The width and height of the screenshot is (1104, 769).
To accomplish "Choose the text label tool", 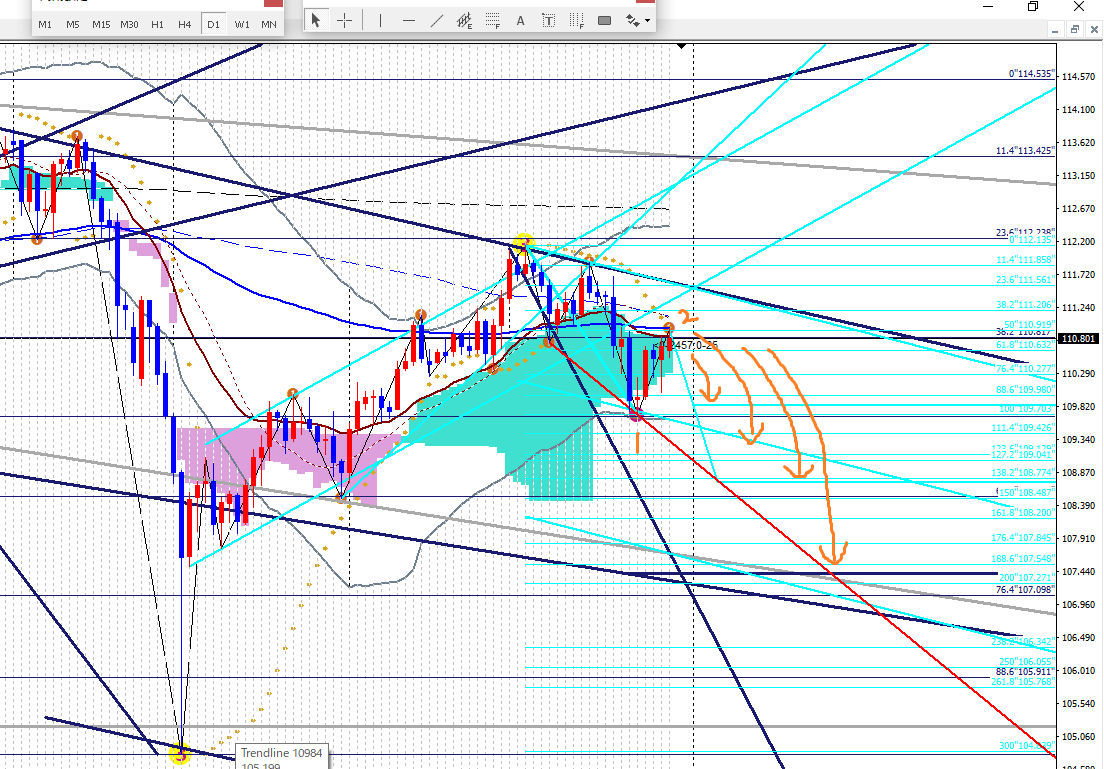I will [550, 20].
